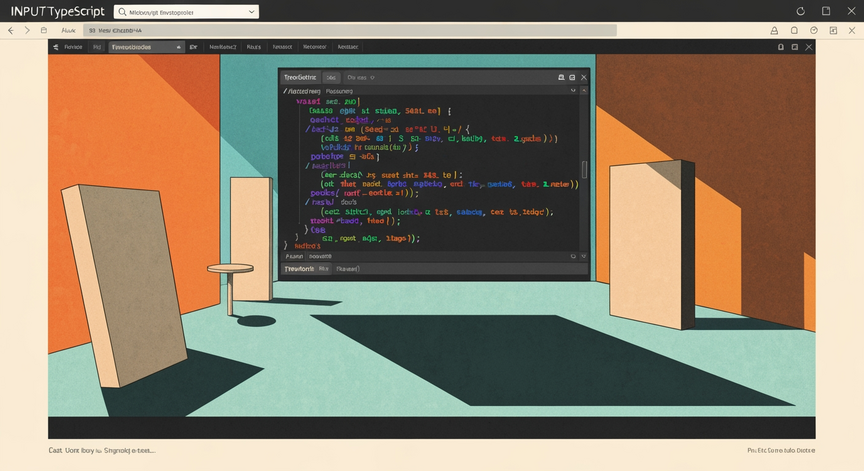This screenshot has width=864, height=471.
Task: Click the page icon next to the navigation arrows
Action: click(44, 31)
